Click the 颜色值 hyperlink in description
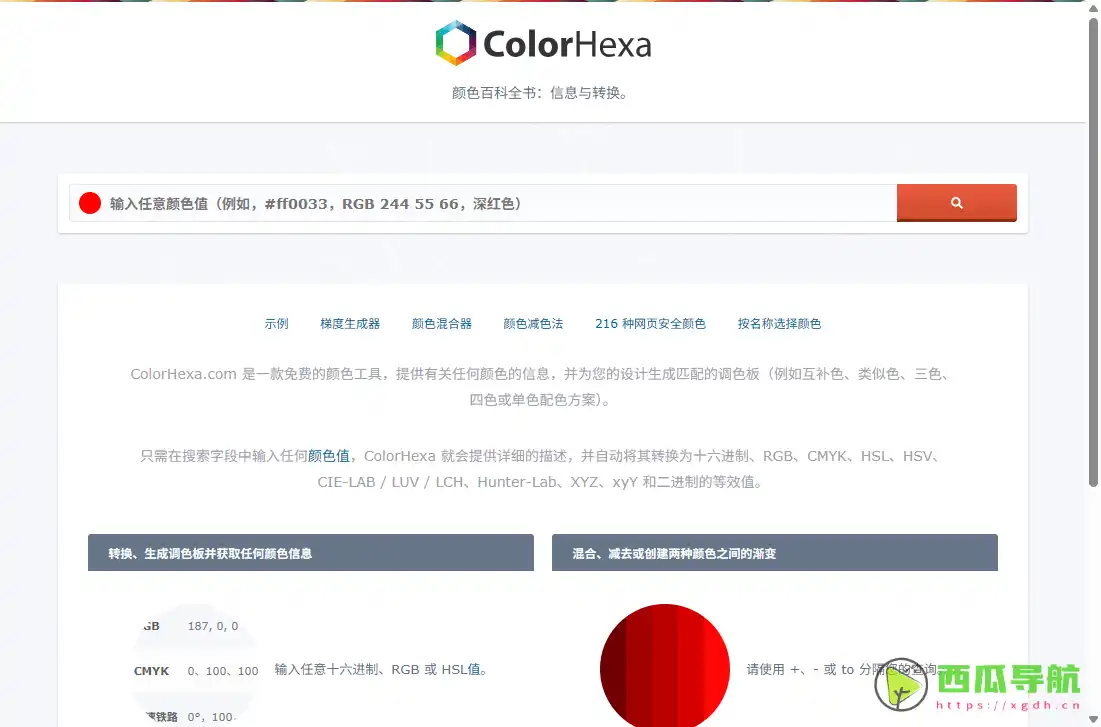 point(329,456)
